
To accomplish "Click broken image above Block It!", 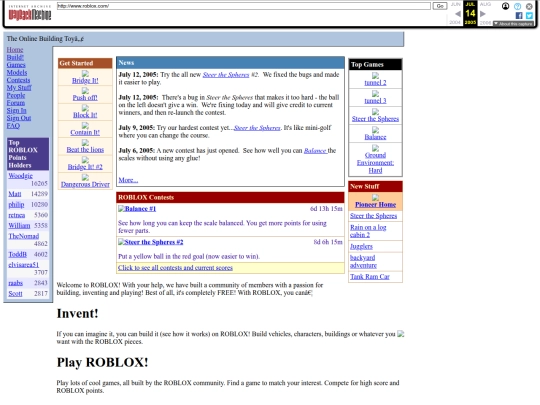I will click(85, 108).
